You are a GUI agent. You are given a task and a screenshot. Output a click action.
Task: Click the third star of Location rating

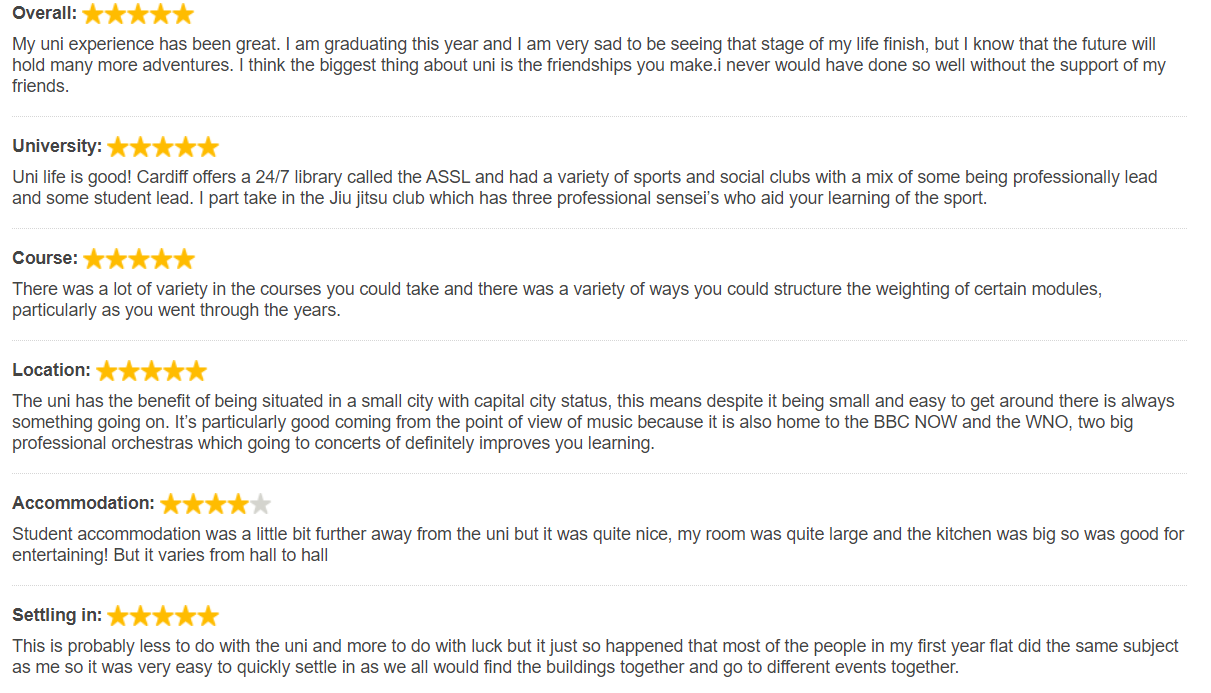click(151, 371)
